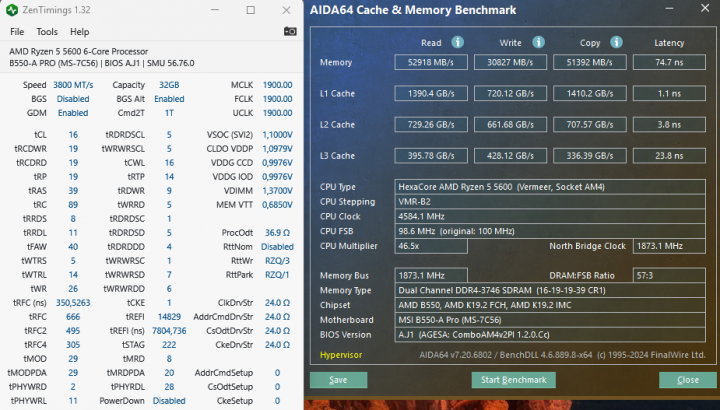Screen dimensions: 720x410
Task: Click Chipset field AMD B550
Action: 550,305
